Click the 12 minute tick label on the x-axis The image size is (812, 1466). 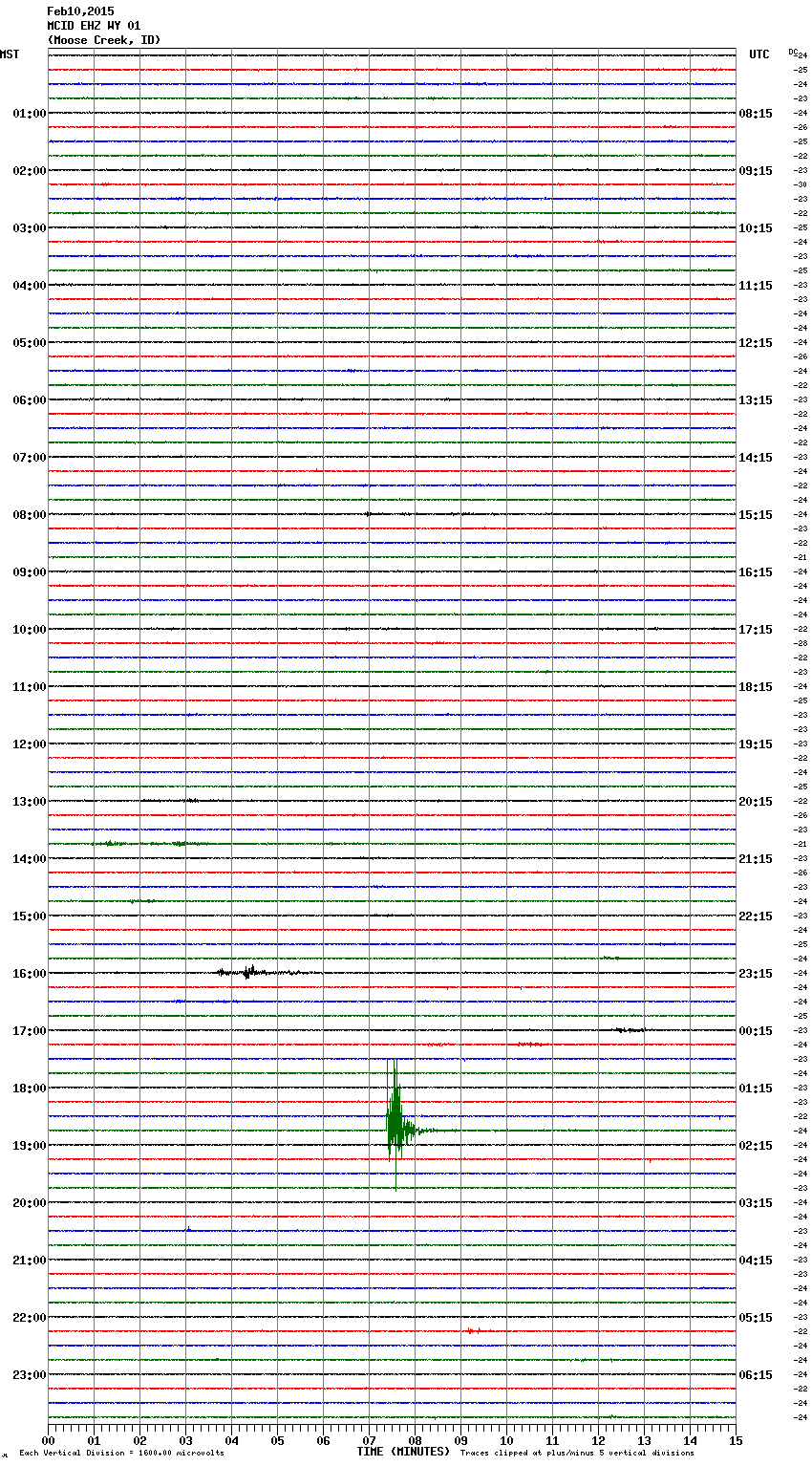click(598, 1440)
